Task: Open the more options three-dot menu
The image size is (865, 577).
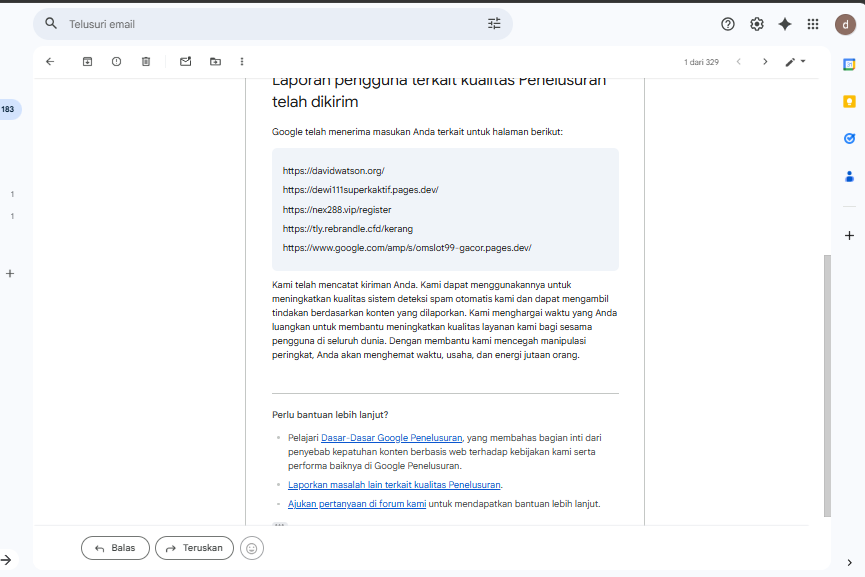Action: coord(242,62)
